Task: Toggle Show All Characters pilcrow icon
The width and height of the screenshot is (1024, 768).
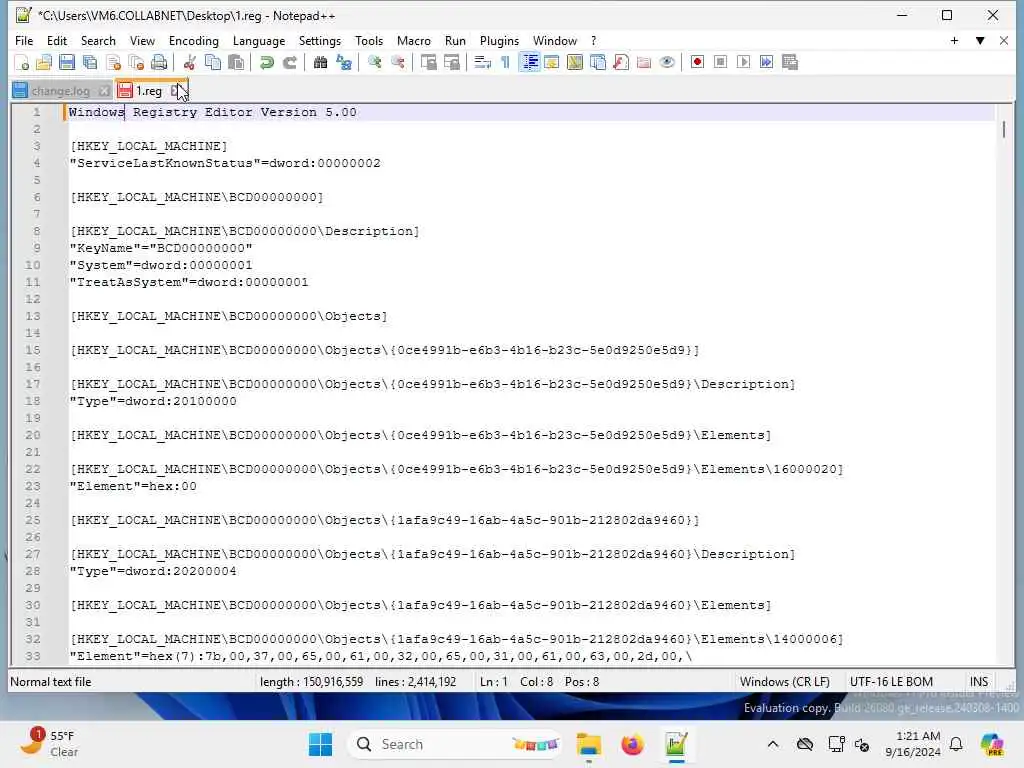Action: click(505, 62)
